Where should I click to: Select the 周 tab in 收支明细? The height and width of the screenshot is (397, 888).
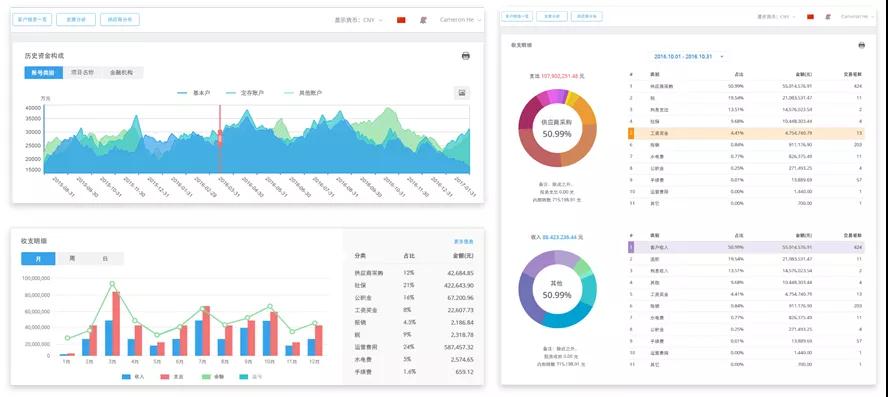coord(72,259)
